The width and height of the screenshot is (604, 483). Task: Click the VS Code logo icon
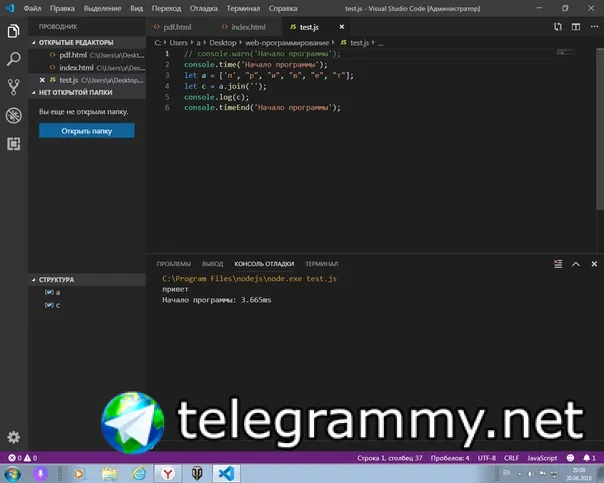tap(10, 8)
